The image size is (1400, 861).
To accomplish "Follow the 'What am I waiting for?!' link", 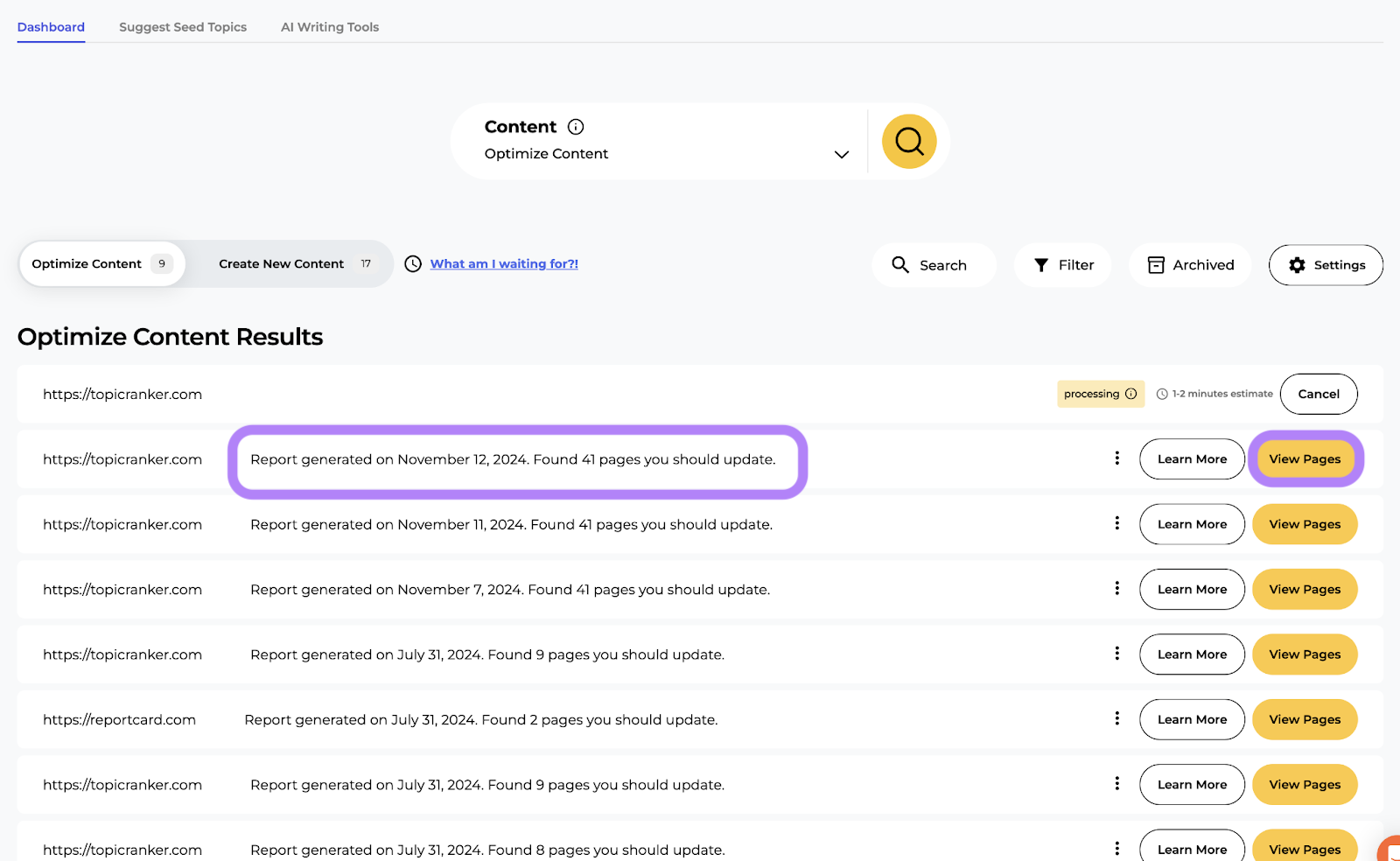I will pos(504,264).
